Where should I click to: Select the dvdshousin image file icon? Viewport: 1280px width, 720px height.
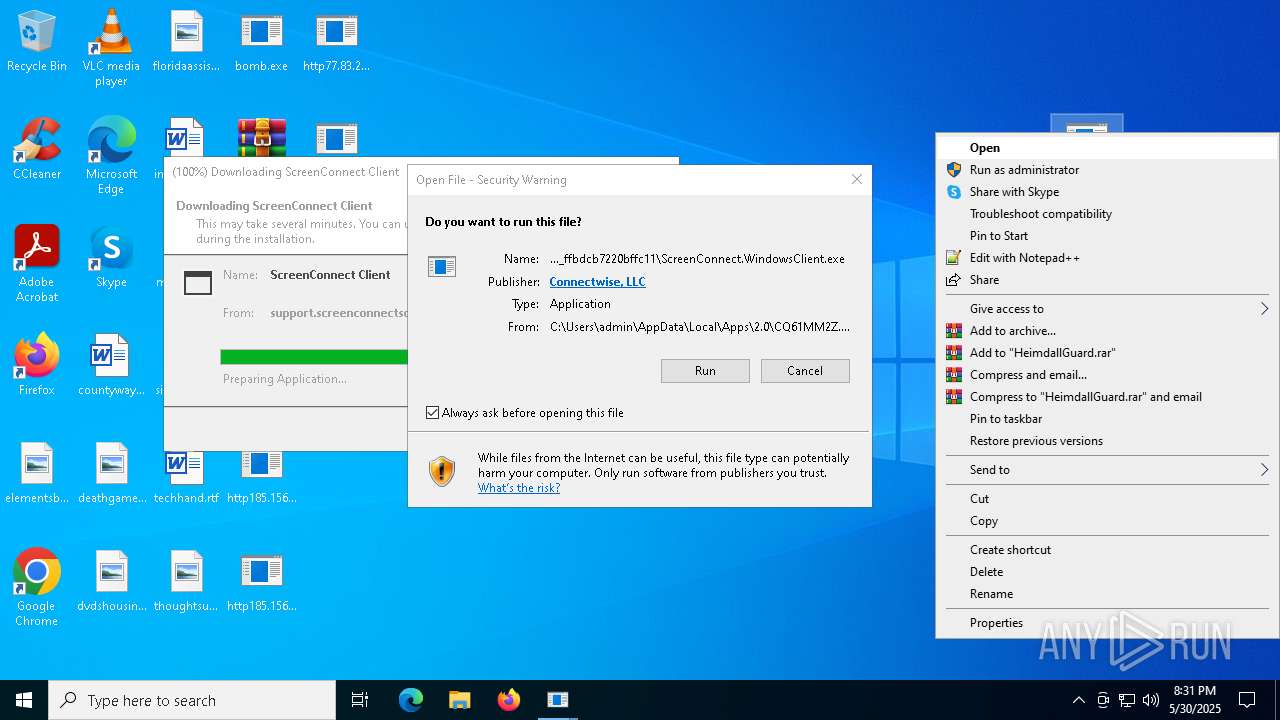111,582
